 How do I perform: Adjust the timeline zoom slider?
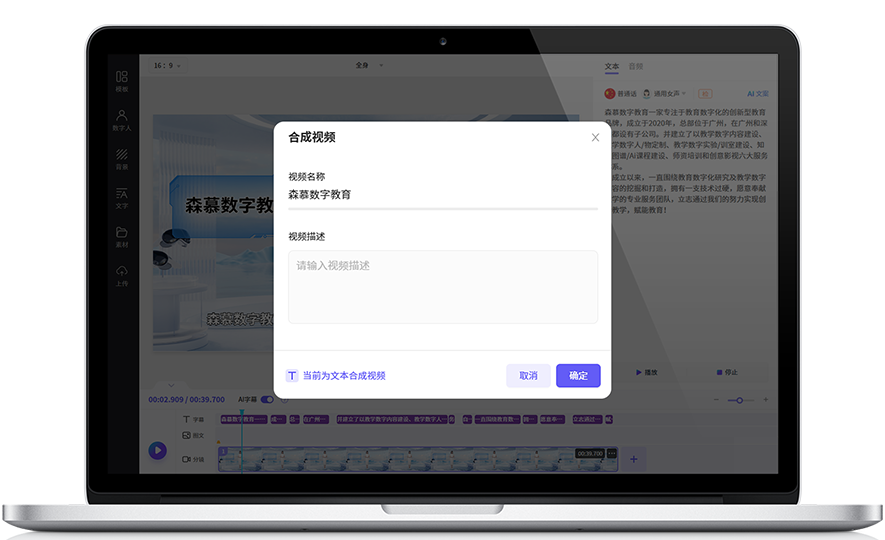[741, 400]
